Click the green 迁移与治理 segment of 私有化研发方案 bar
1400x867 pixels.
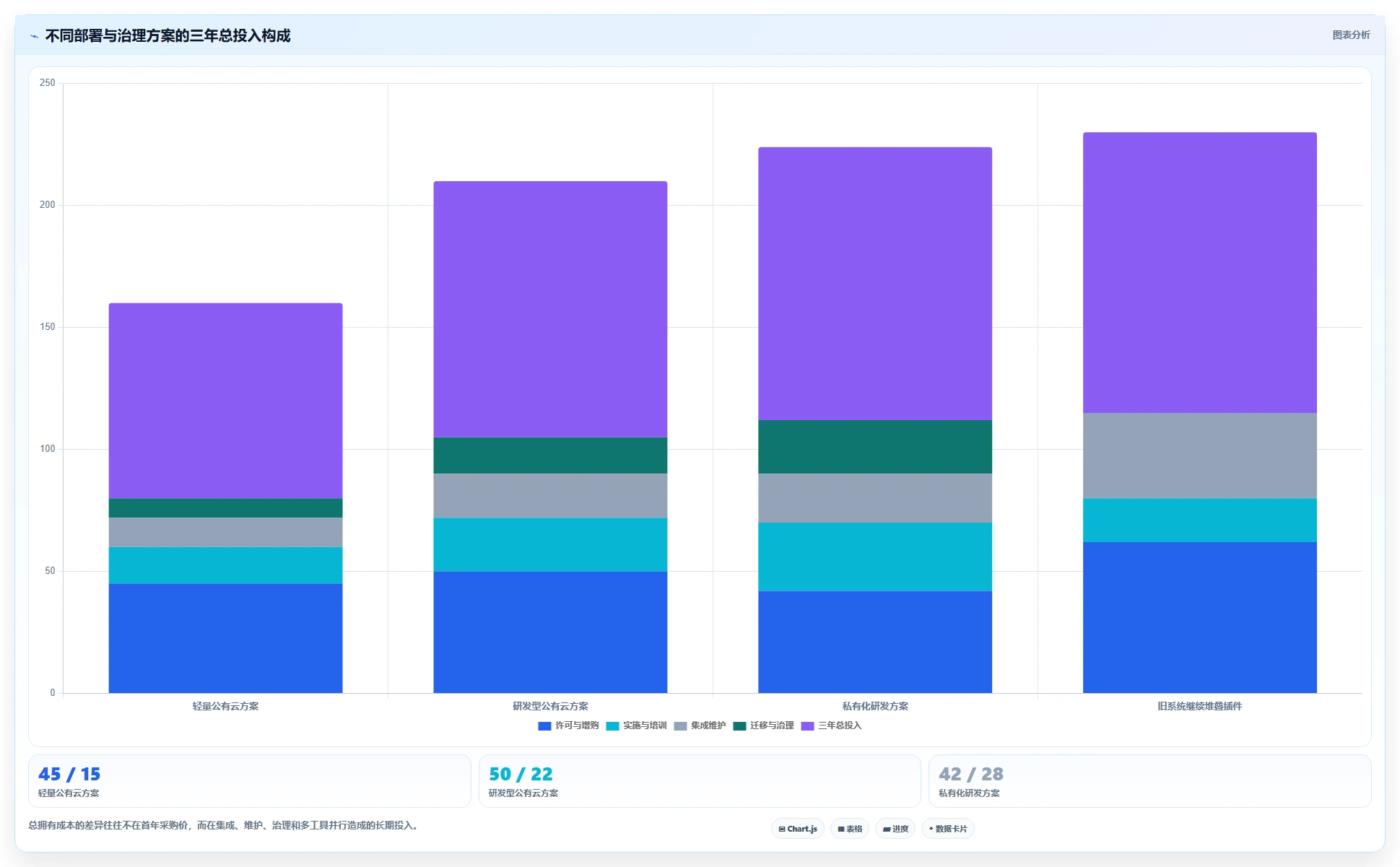tap(875, 447)
